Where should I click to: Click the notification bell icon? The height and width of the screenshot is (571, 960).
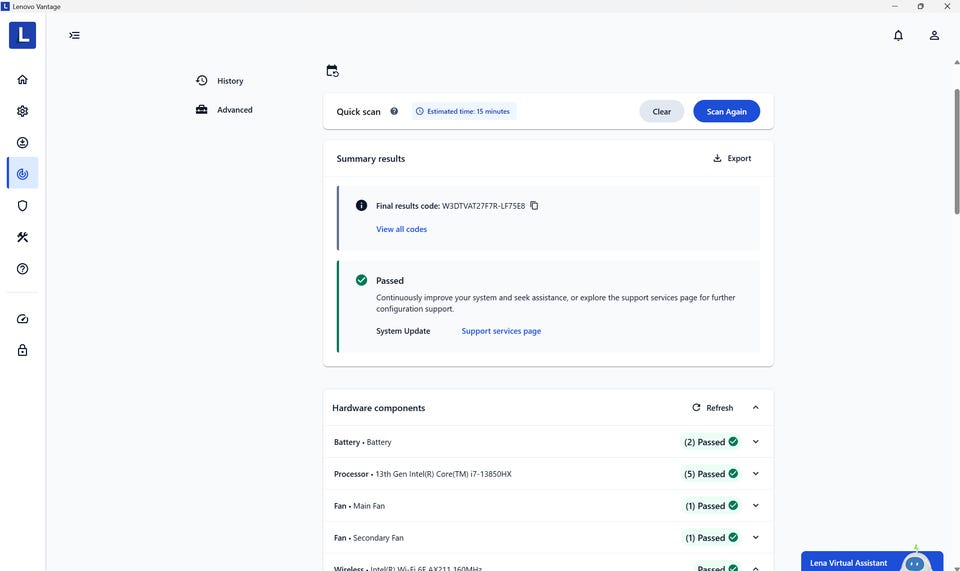click(898, 35)
